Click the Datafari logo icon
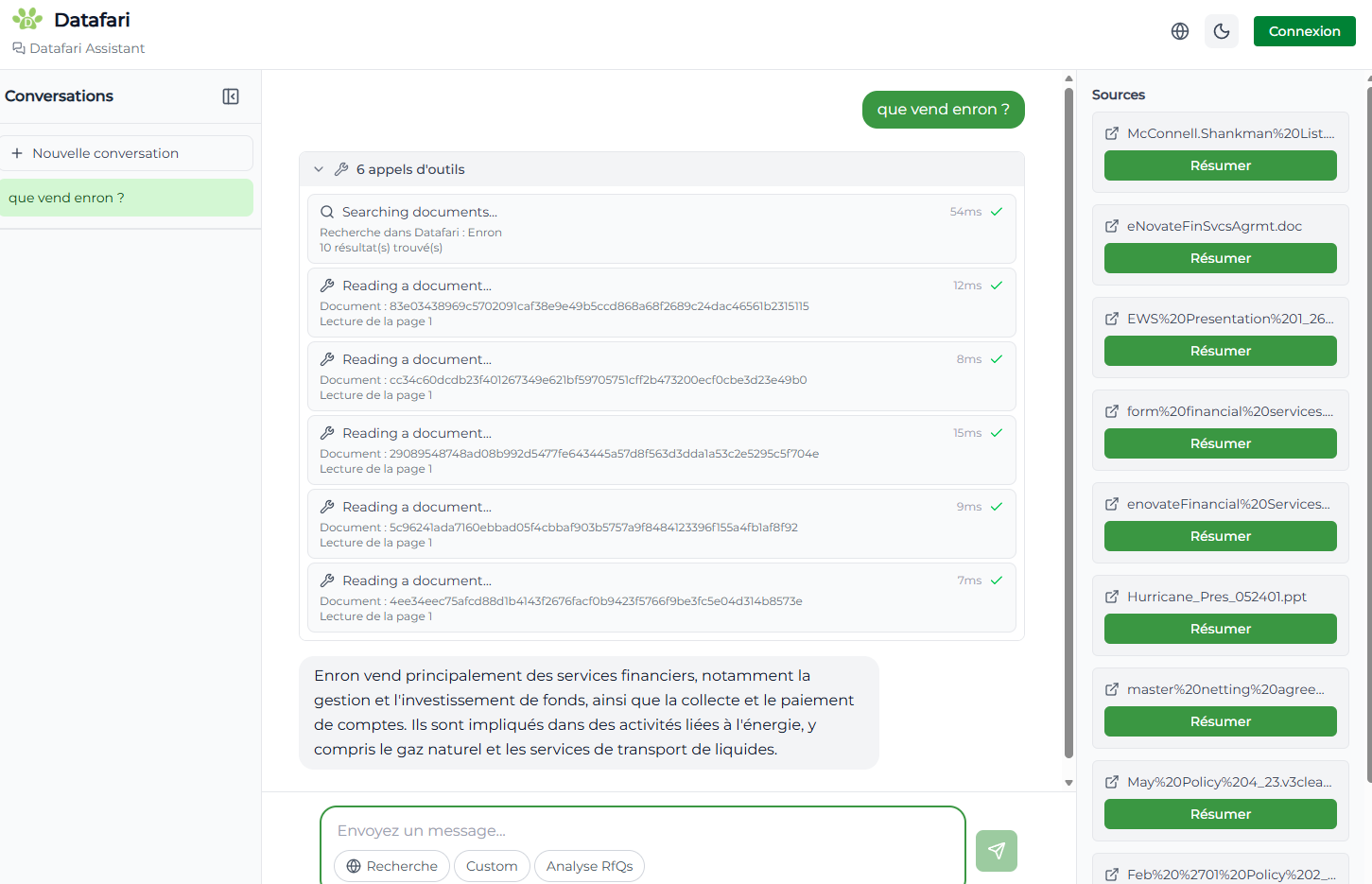The image size is (1372, 884). 27,19
